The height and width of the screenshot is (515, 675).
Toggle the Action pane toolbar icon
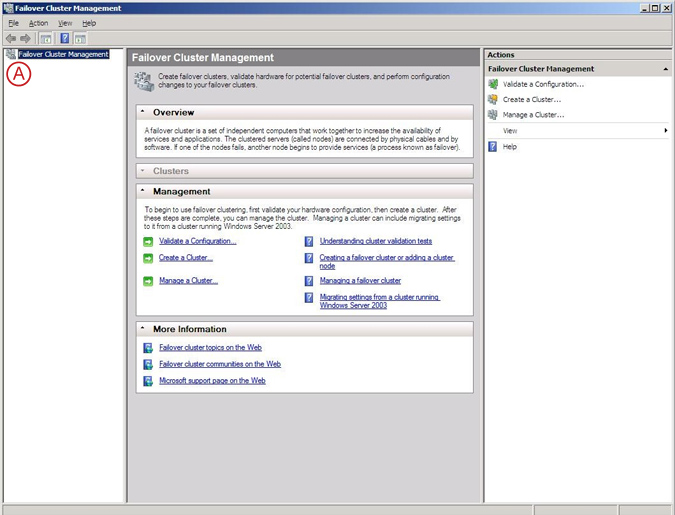pos(80,39)
